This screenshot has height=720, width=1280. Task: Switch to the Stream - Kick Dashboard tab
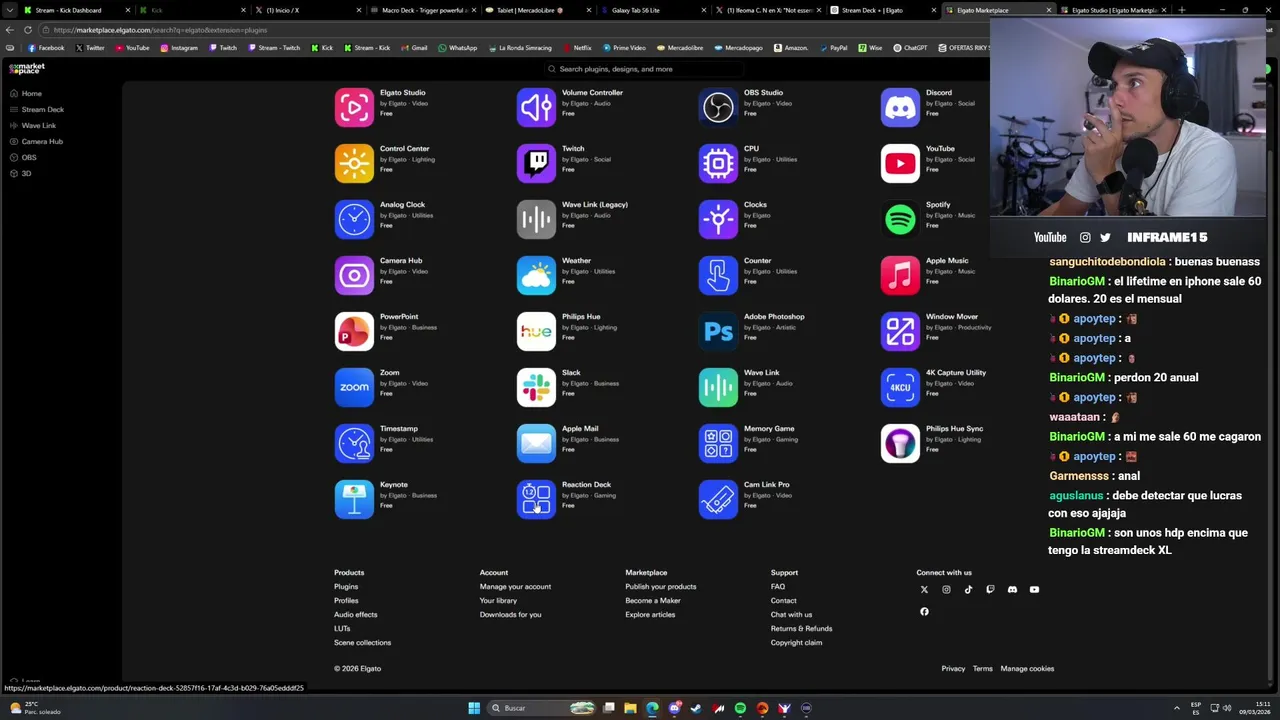coord(76,10)
